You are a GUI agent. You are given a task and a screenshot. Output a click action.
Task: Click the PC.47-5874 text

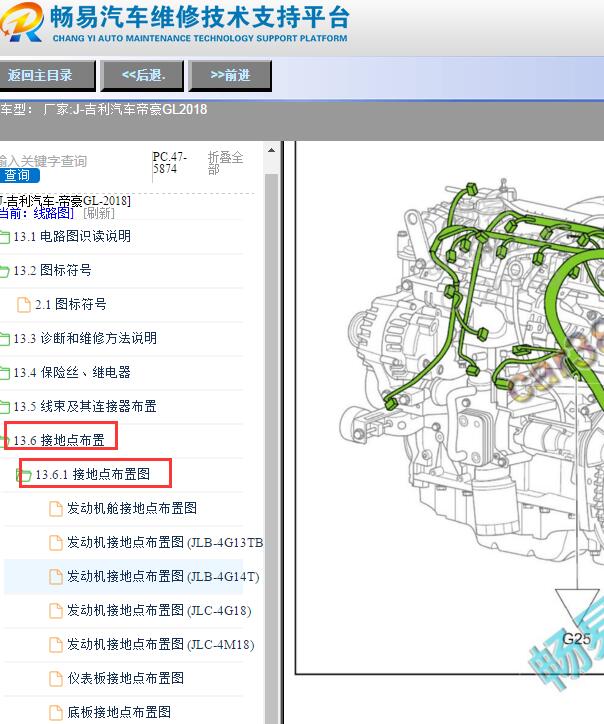(x=169, y=163)
